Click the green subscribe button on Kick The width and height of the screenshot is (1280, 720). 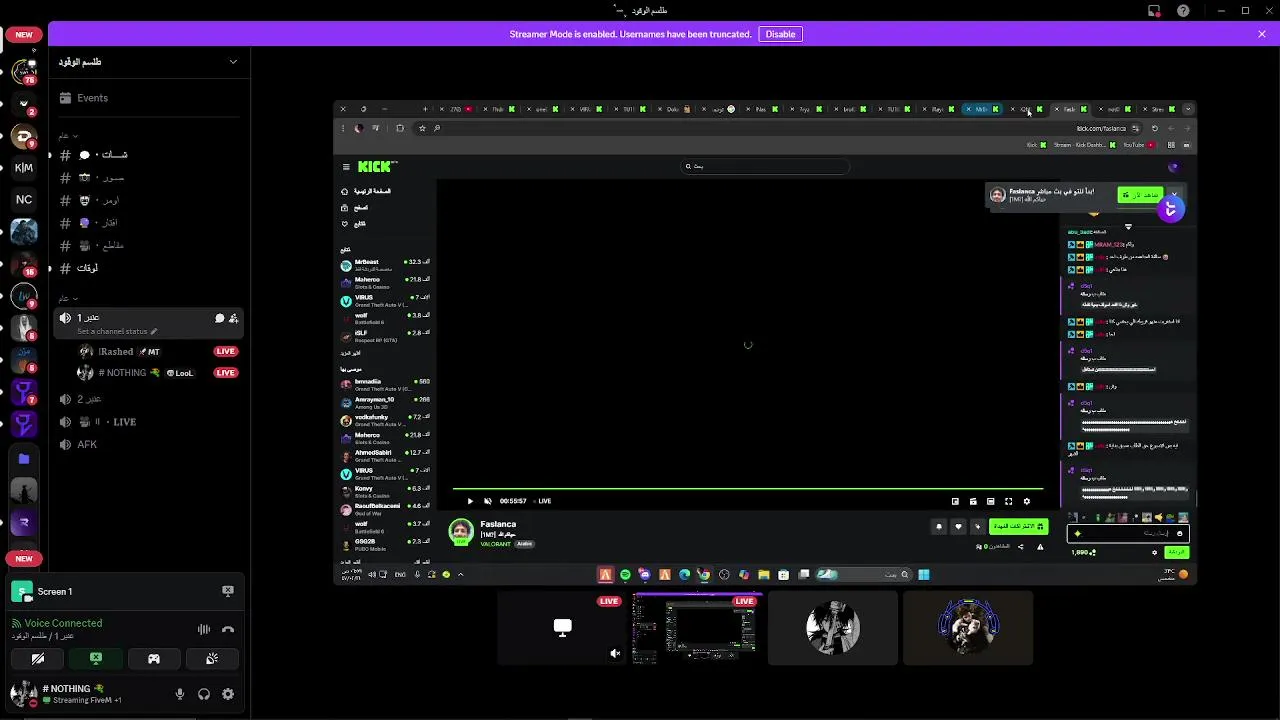click(1018, 526)
